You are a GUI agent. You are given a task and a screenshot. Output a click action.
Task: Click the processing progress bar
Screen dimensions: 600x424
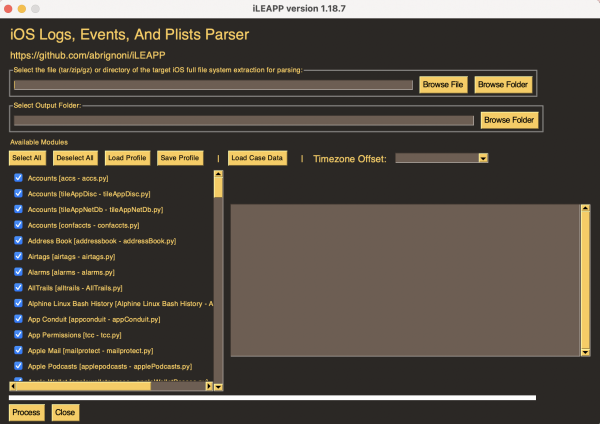point(272,398)
